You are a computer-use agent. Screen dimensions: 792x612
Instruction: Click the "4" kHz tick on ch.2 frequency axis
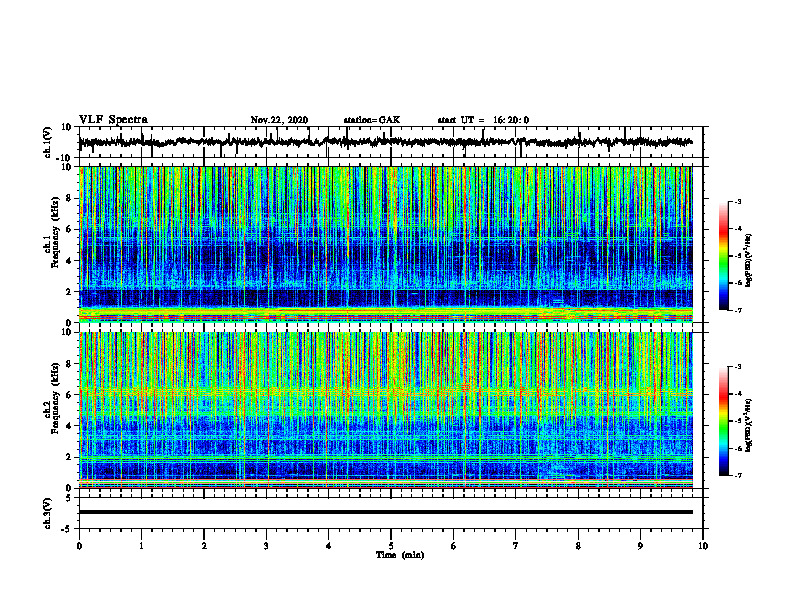(x=69, y=426)
